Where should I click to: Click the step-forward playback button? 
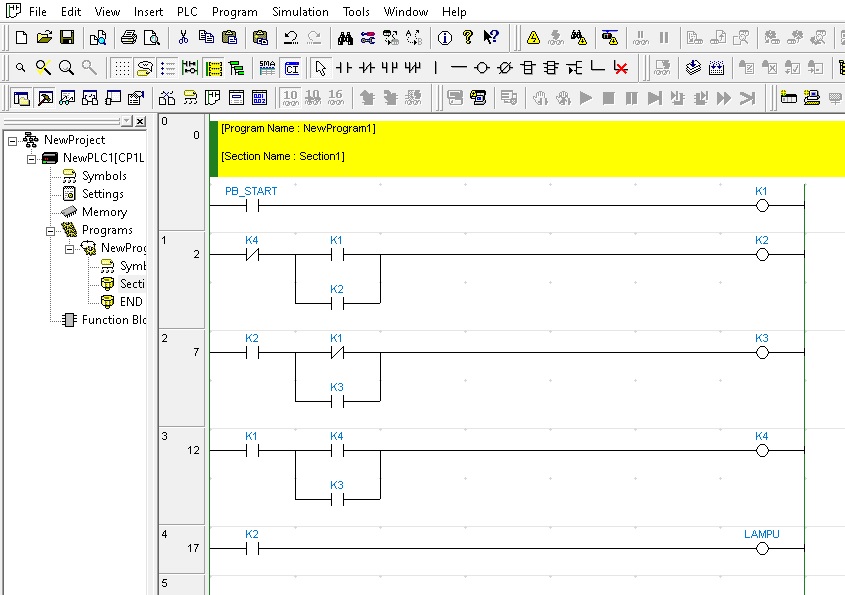tap(655, 98)
